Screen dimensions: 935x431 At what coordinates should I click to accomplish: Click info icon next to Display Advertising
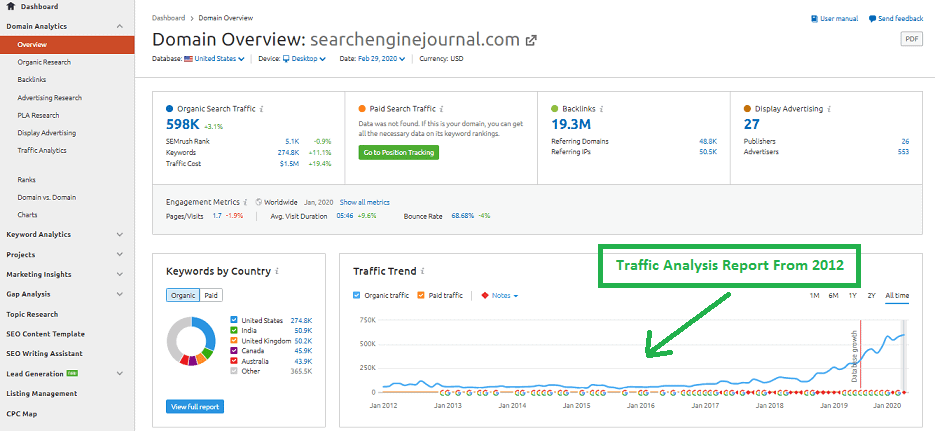pos(829,109)
